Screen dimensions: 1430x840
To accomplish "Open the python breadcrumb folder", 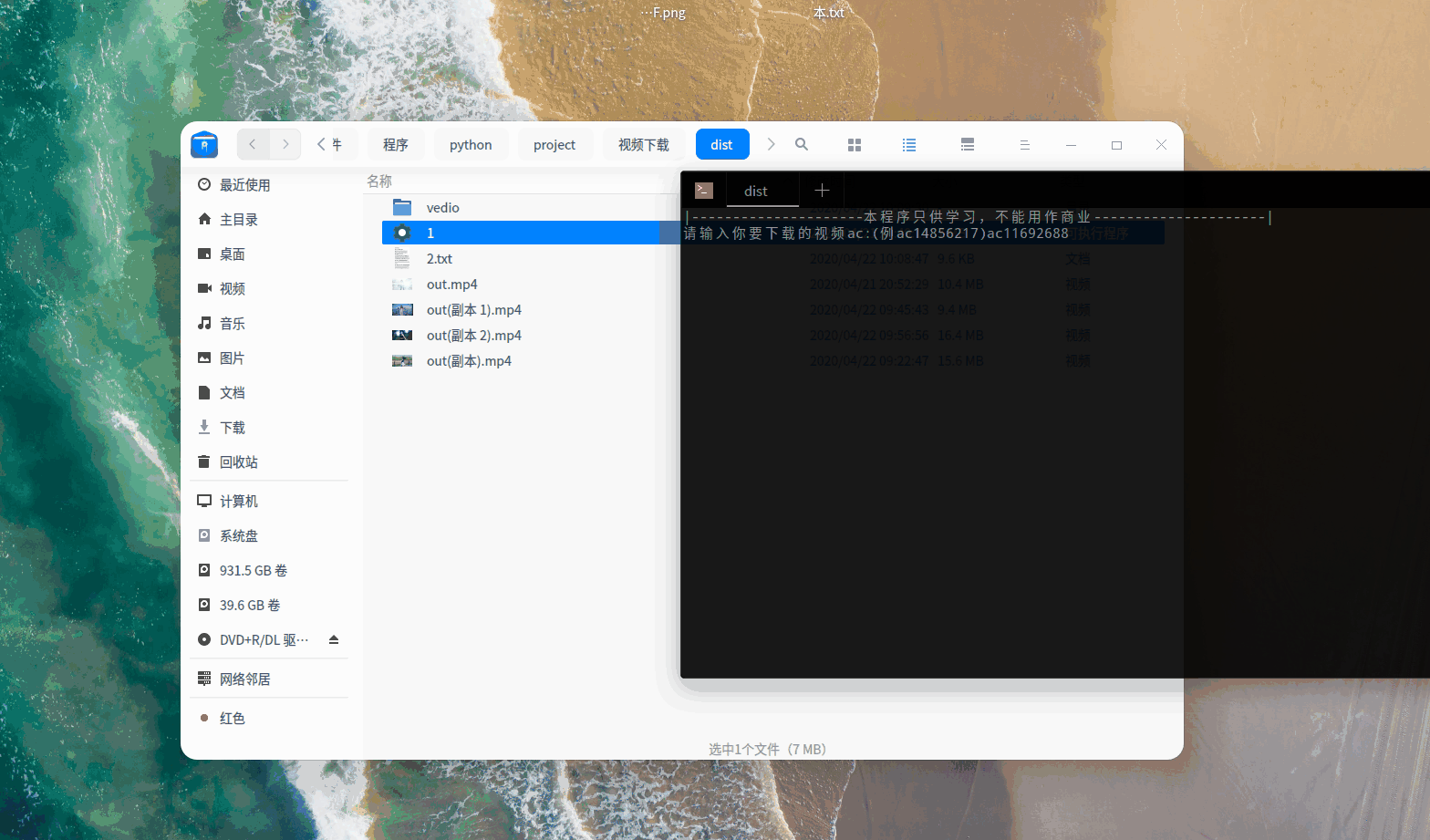I will click(x=471, y=145).
